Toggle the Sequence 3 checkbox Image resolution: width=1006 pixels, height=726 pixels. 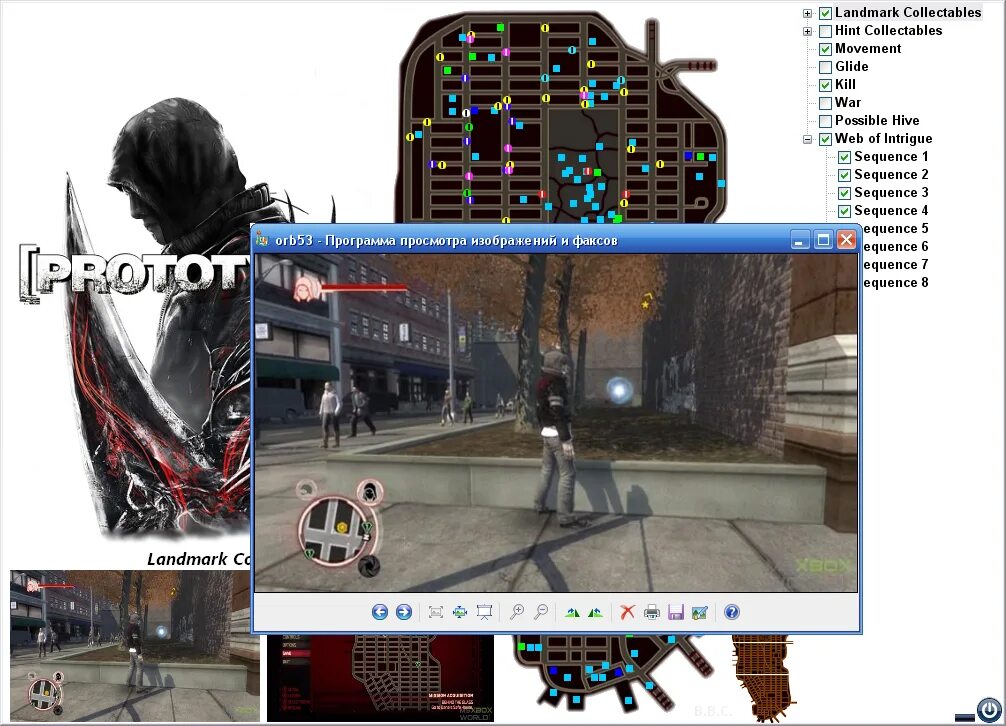[844, 193]
